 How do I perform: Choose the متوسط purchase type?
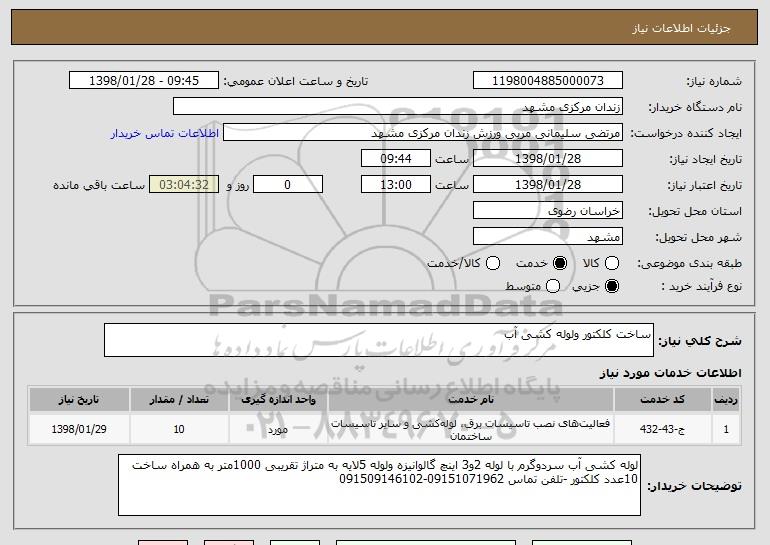(553, 286)
